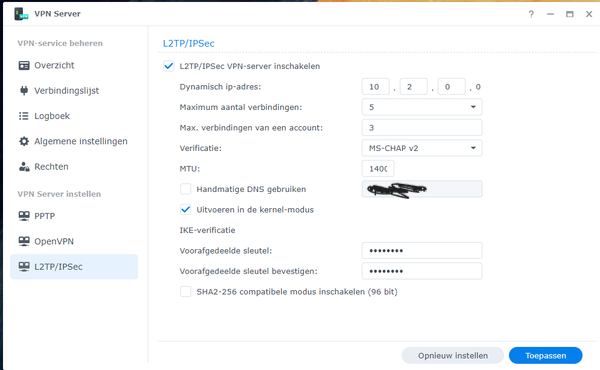
Task: Close the VPN Server window
Action: (x=589, y=14)
